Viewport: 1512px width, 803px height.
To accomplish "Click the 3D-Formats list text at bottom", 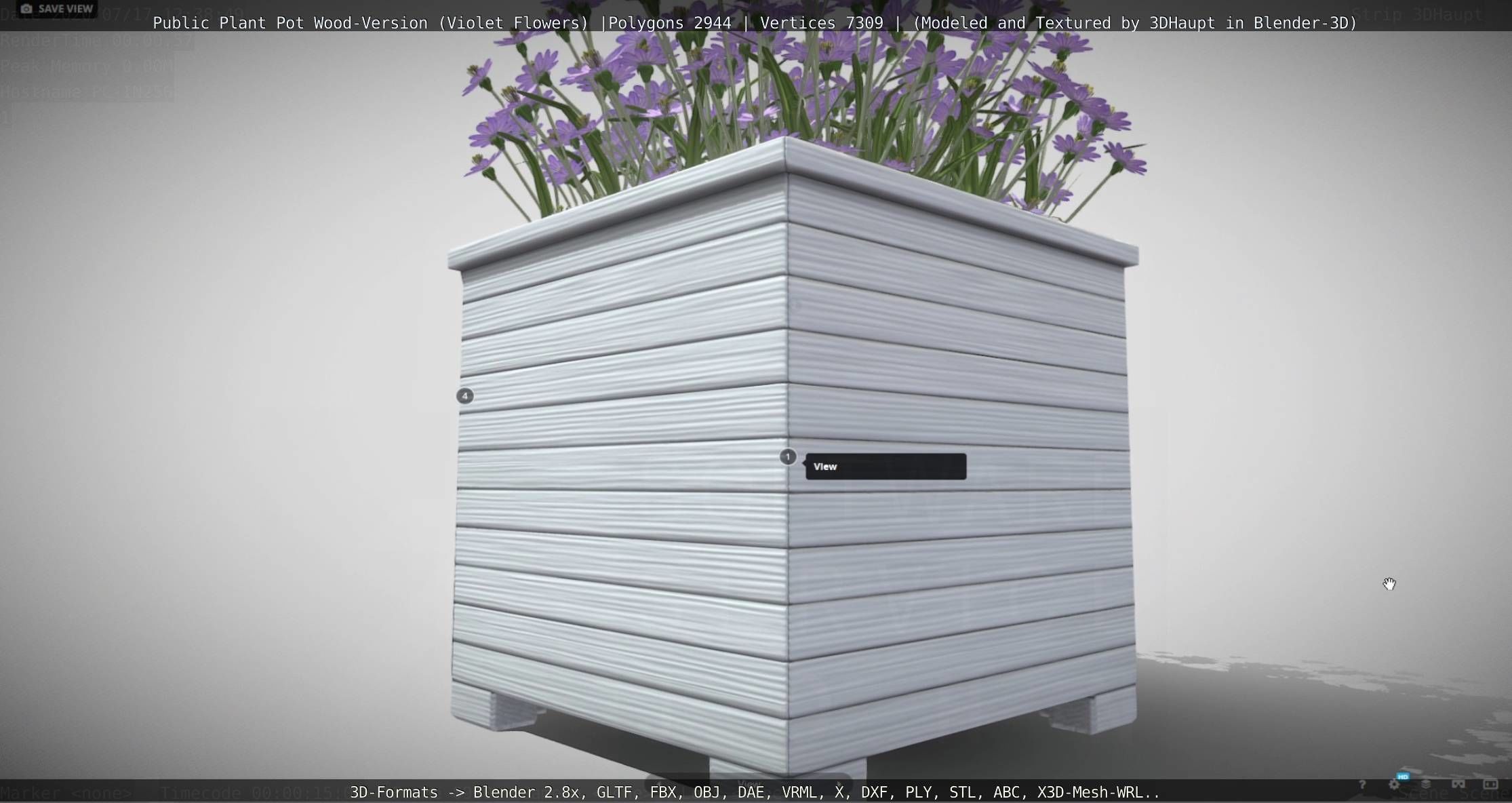I will (x=755, y=792).
